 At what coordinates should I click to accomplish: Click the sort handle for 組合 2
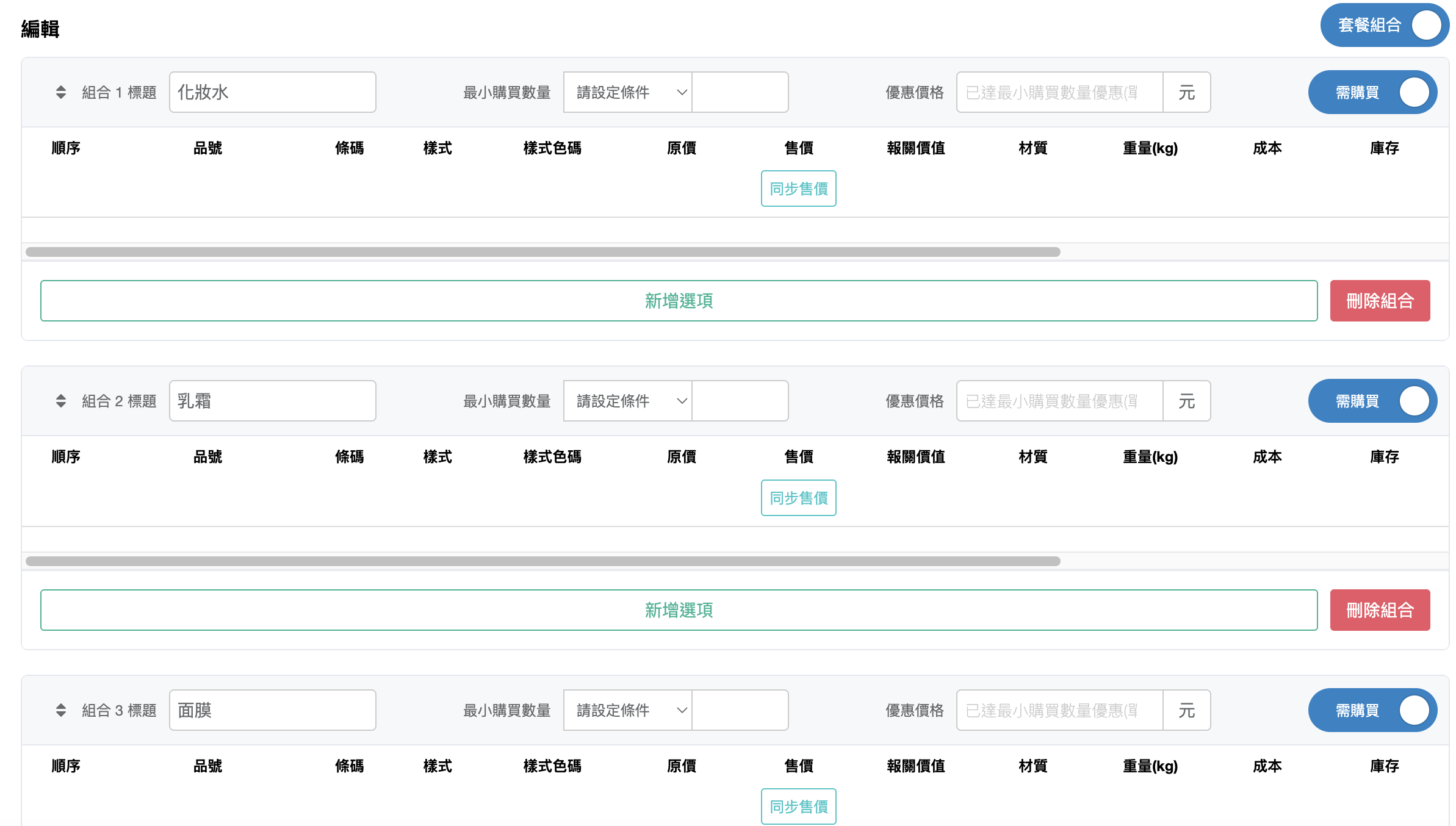click(x=60, y=401)
